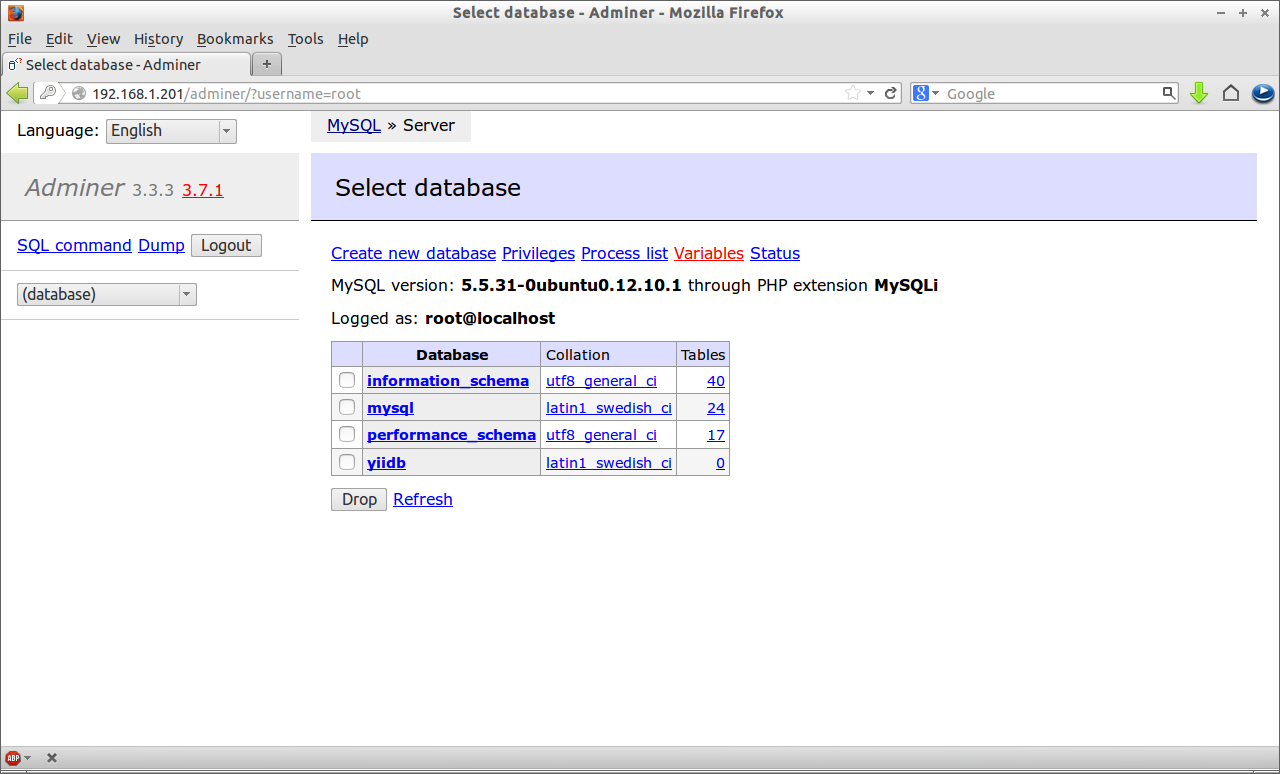This screenshot has width=1280, height=774.
Task: Click the Database column header
Action: pos(452,354)
